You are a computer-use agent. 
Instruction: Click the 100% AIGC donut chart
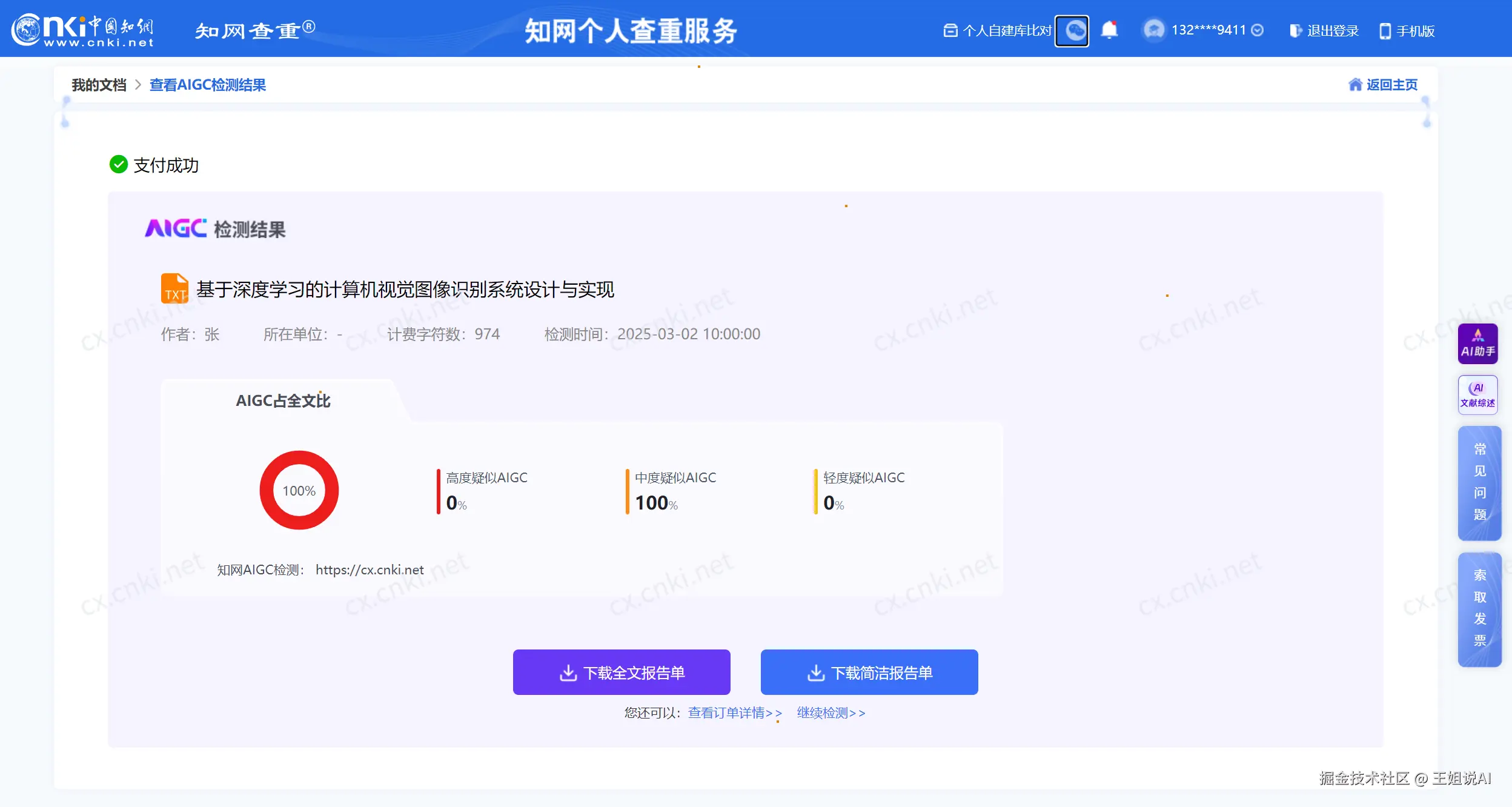coord(299,490)
